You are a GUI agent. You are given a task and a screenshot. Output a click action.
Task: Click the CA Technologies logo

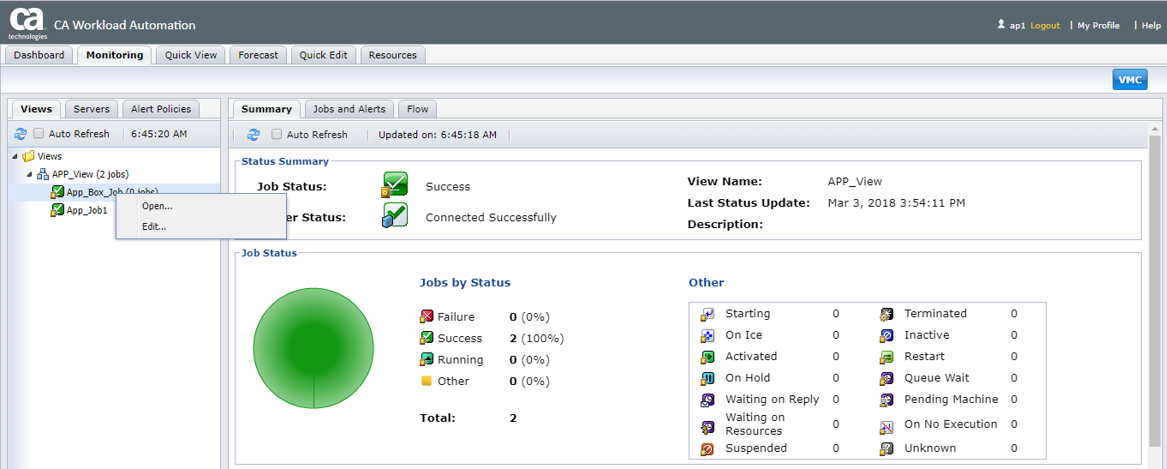coord(28,21)
